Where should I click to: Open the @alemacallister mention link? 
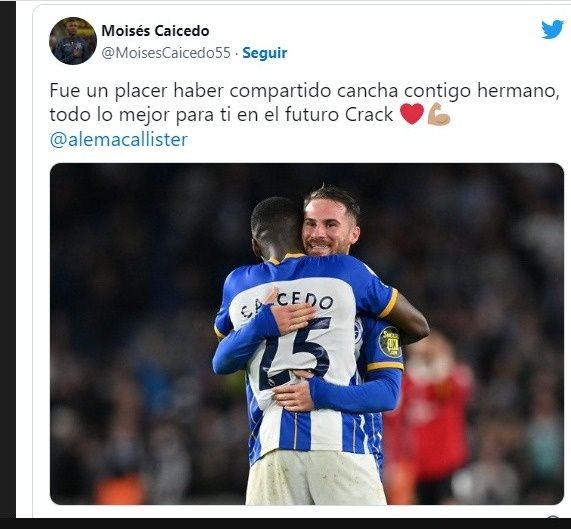click(x=119, y=140)
